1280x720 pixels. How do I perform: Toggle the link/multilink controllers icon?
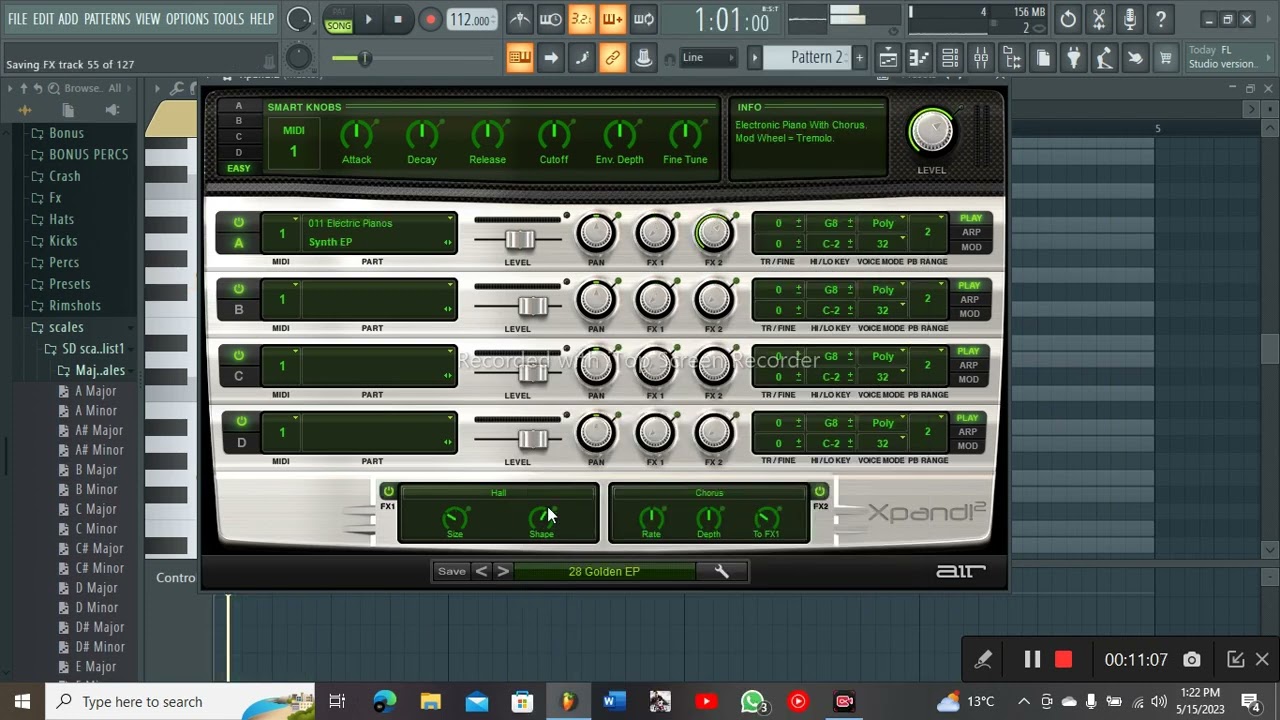(613, 58)
